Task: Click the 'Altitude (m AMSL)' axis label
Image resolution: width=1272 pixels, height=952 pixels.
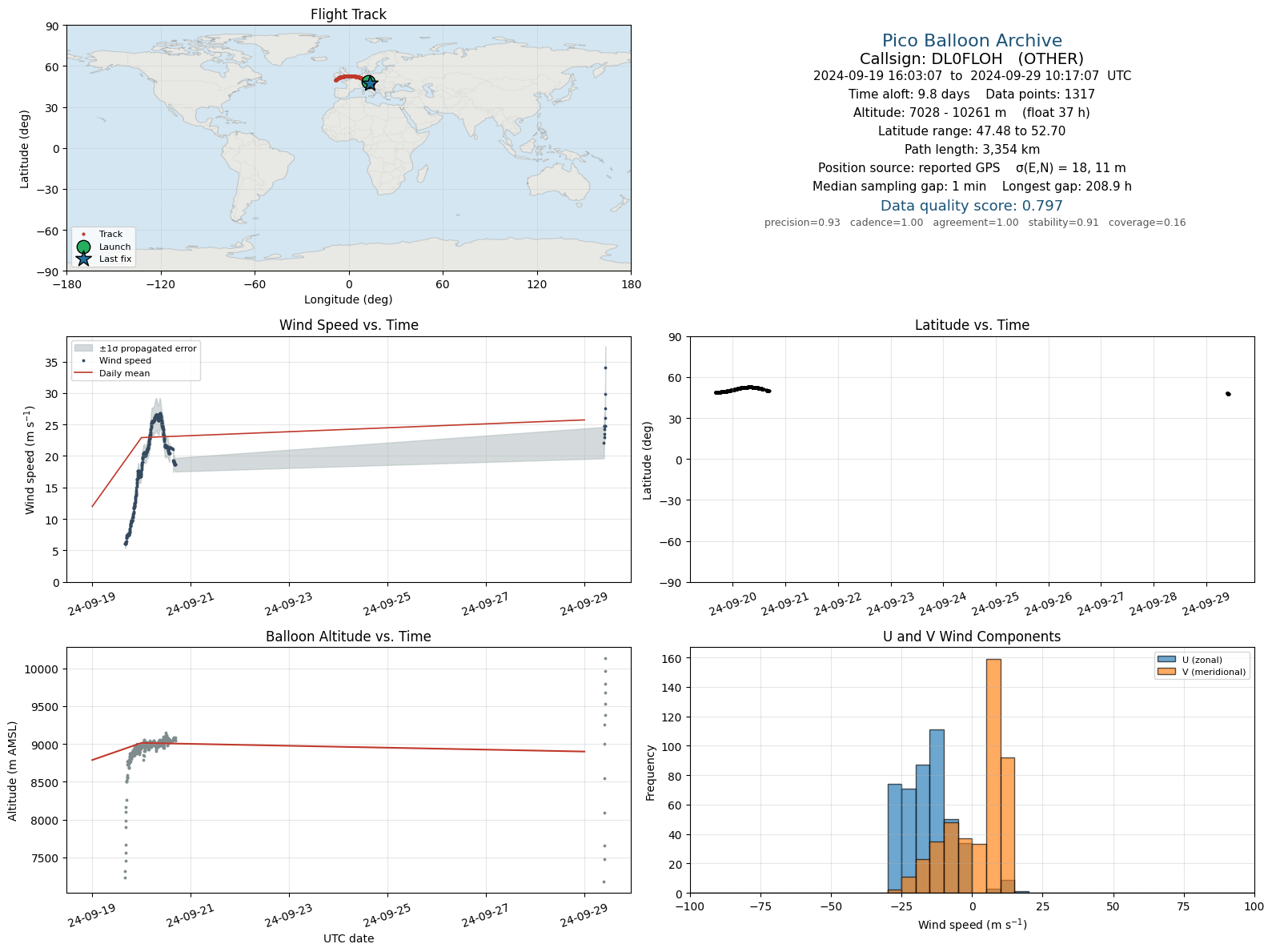Action: pos(13,770)
